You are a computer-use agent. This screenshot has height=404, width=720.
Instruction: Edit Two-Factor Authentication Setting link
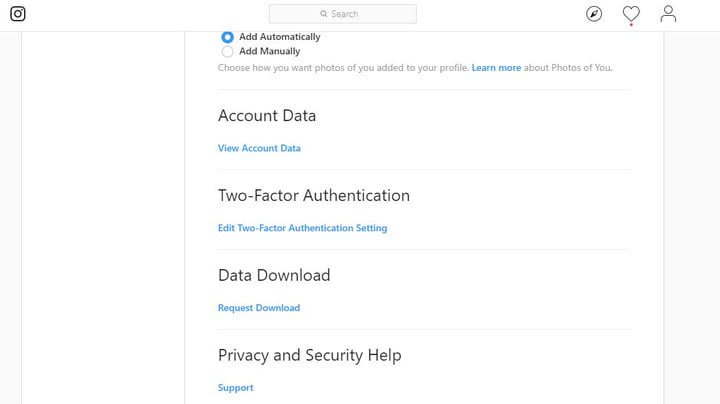tap(302, 228)
